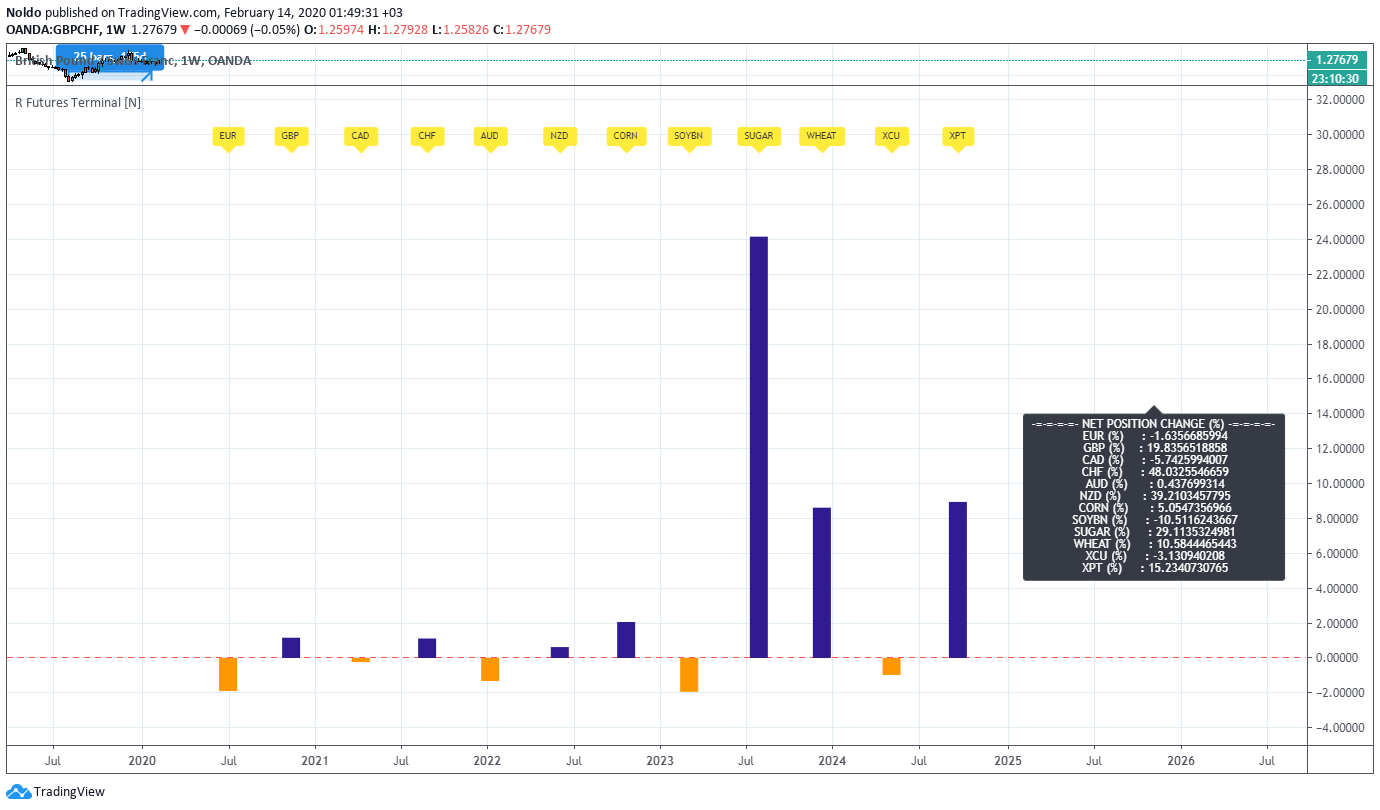Click the orange SOYBN negative bar
Screen dimensions: 1380x810
click(x=689, y=675)
